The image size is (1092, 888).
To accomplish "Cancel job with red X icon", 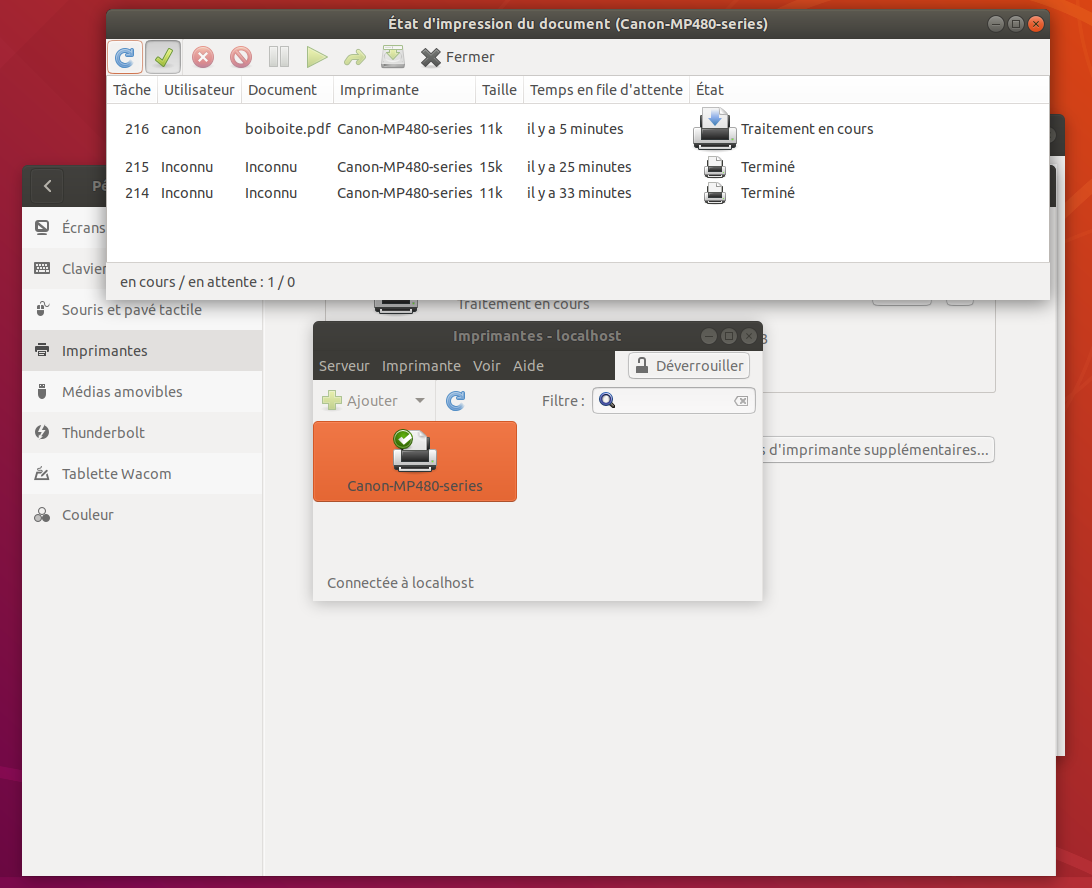I will (203, 57).
